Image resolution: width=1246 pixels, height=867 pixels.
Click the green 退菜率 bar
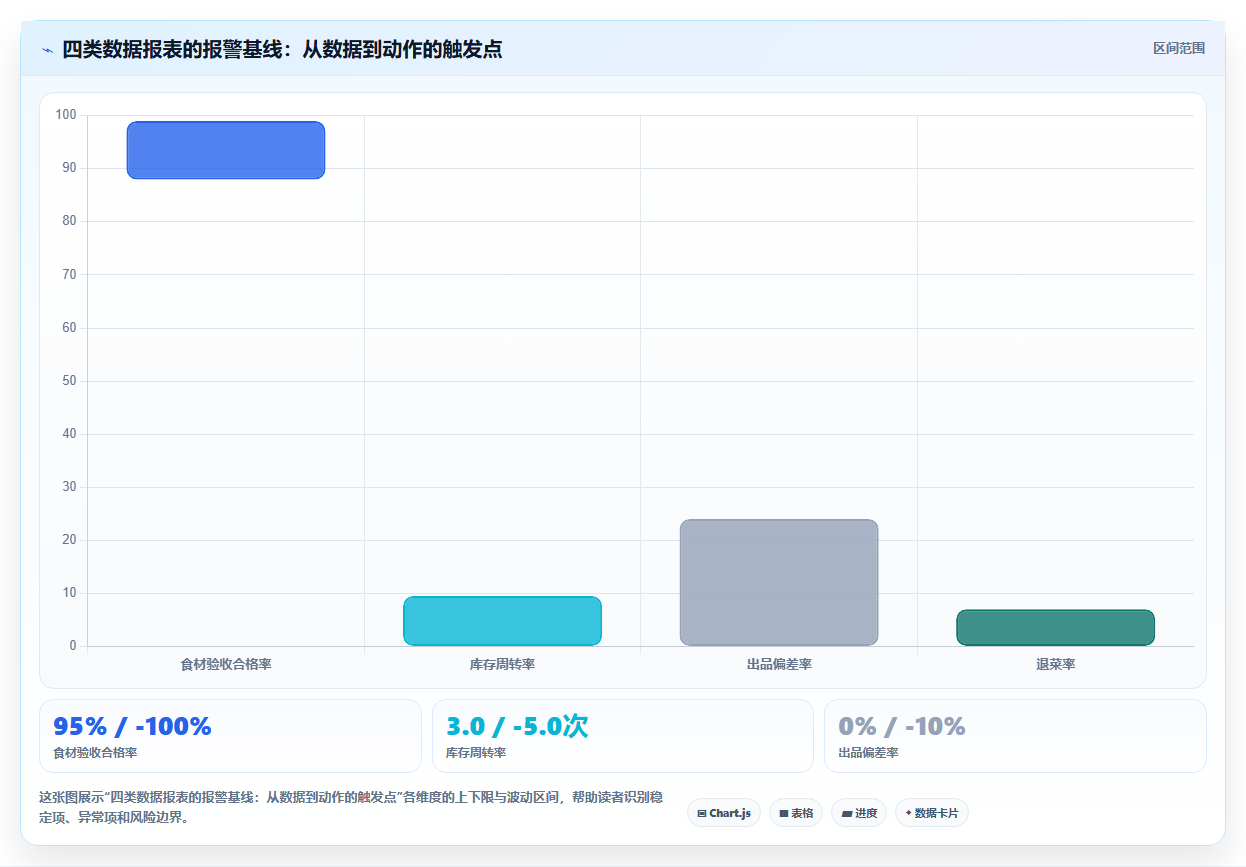coord(1055,627)
